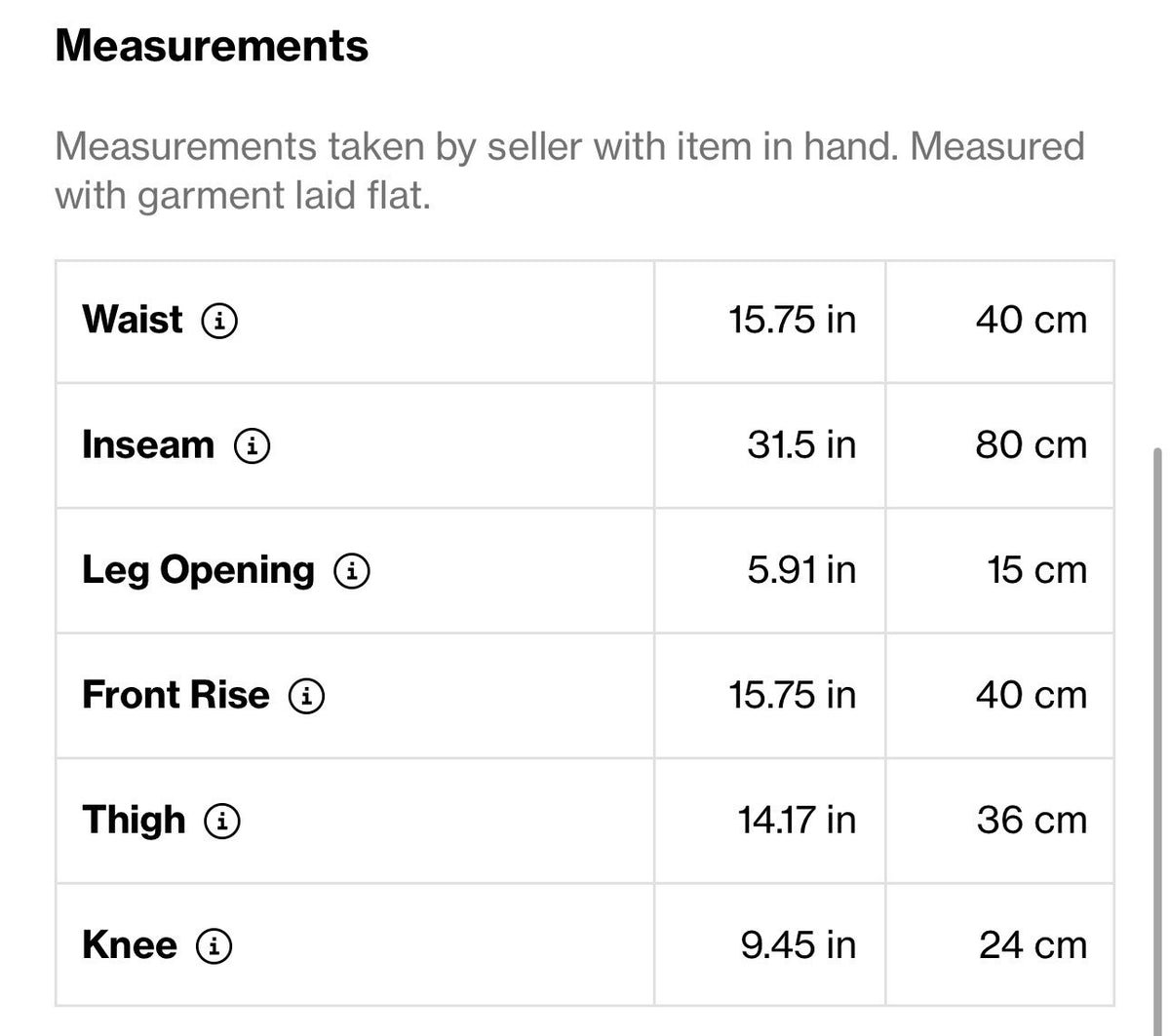Click the Front Rise label

point(175,695)
